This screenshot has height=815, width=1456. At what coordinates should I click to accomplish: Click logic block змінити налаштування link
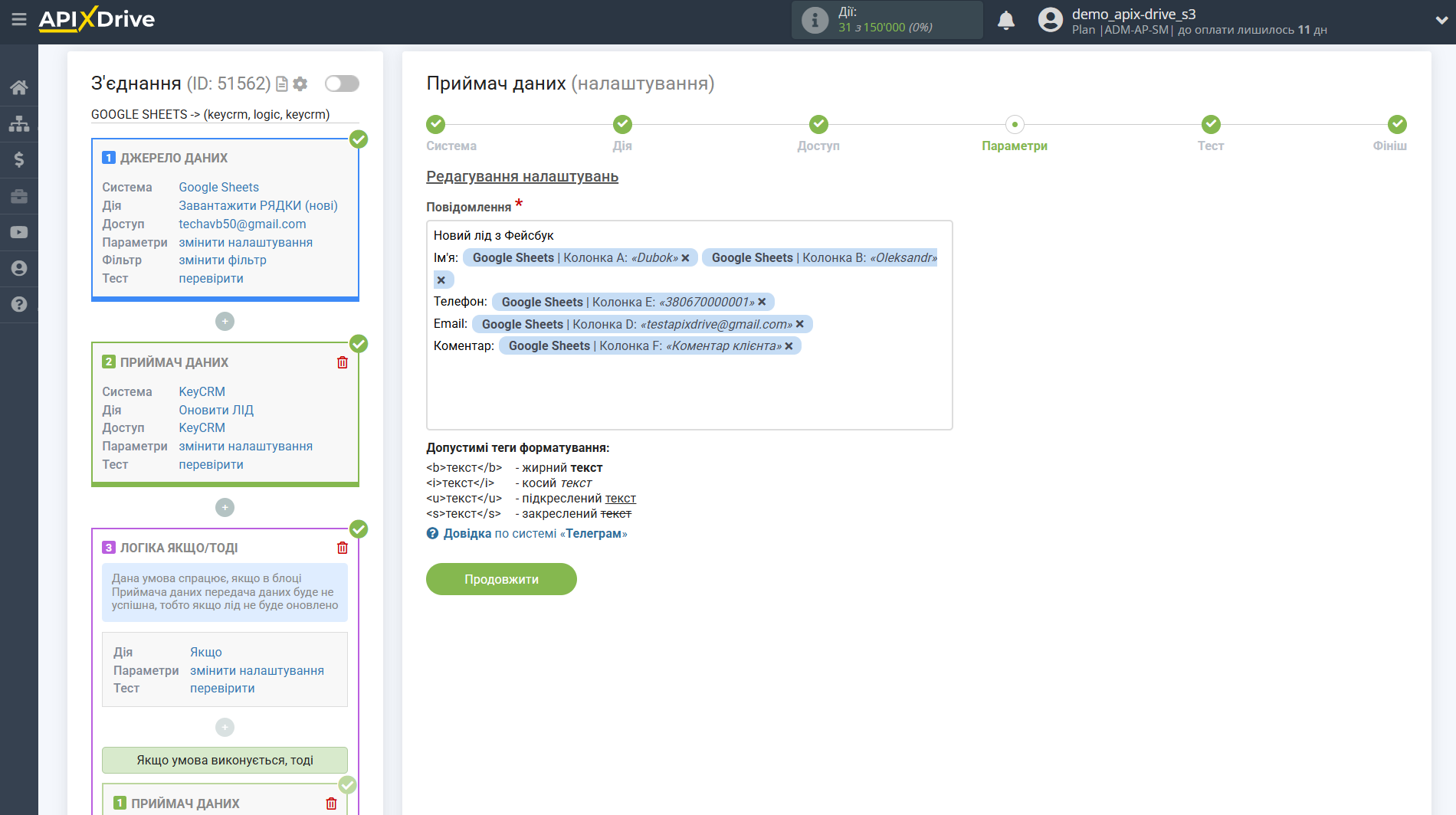pyautogui.click(x=257, y=670)
